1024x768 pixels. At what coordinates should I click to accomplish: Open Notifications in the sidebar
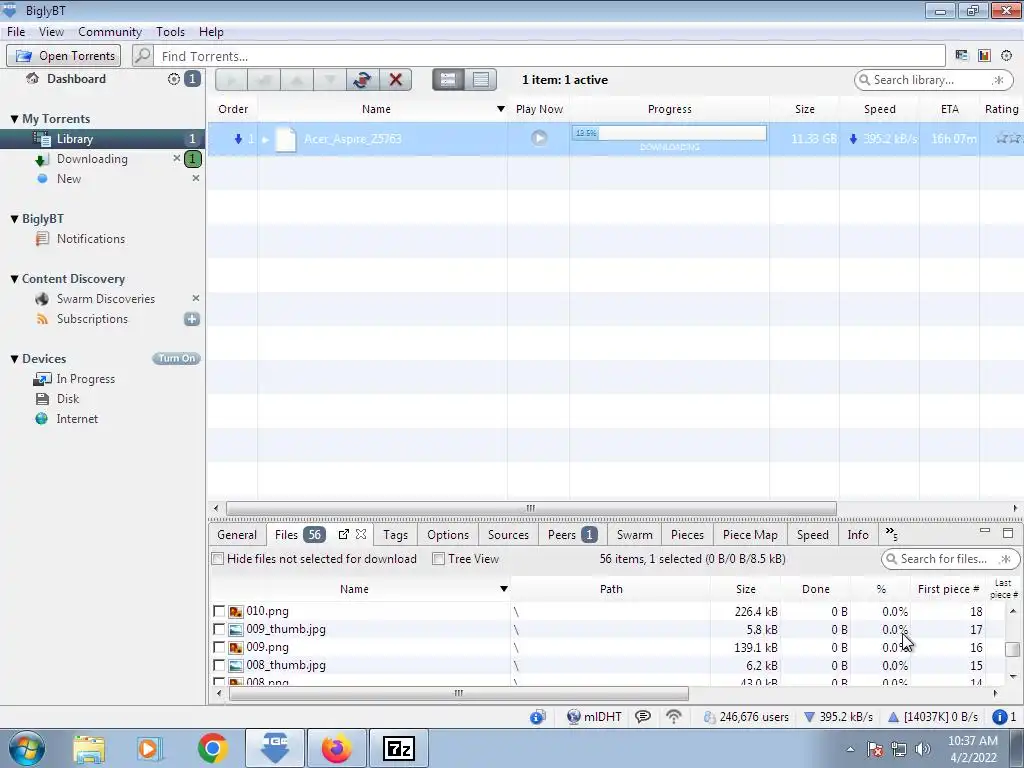(x=90, y=239)
